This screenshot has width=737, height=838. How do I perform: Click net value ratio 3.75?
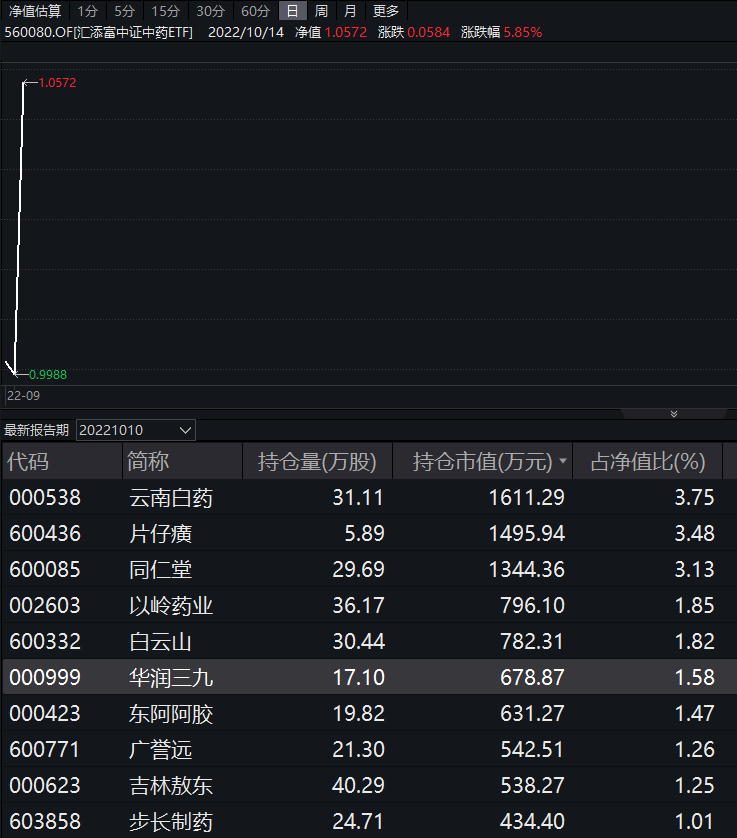coord(694,498)
